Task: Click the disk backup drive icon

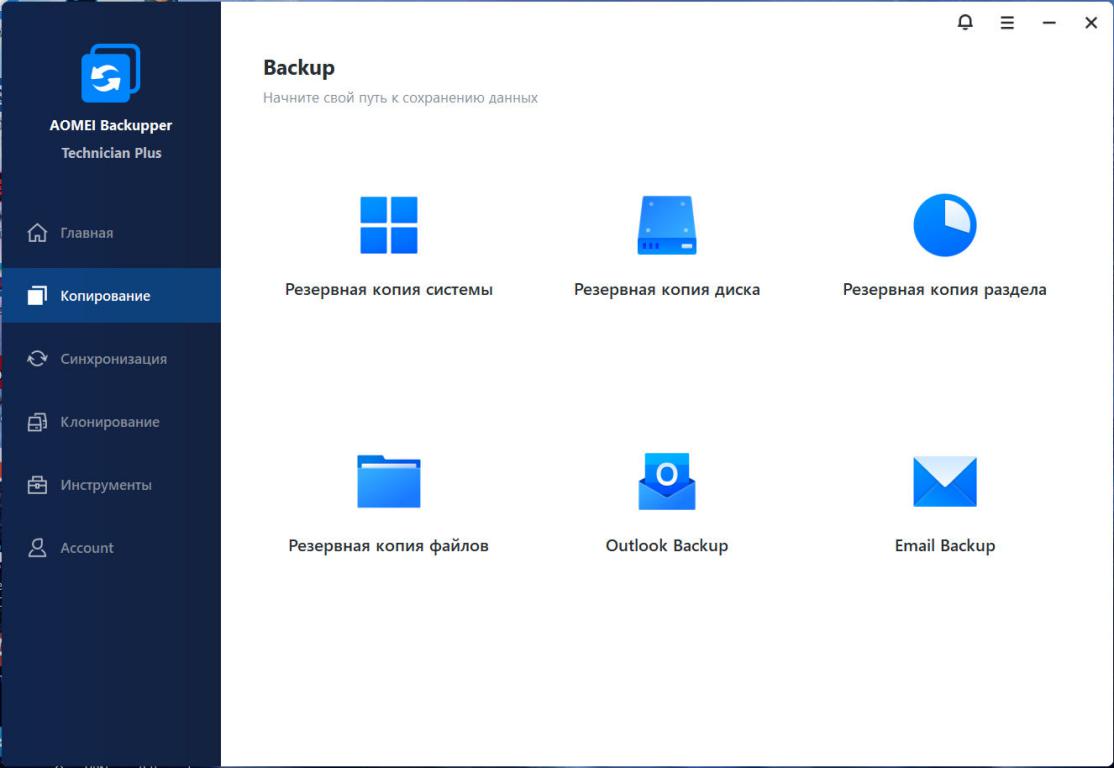Action: [x=667, y=225]
